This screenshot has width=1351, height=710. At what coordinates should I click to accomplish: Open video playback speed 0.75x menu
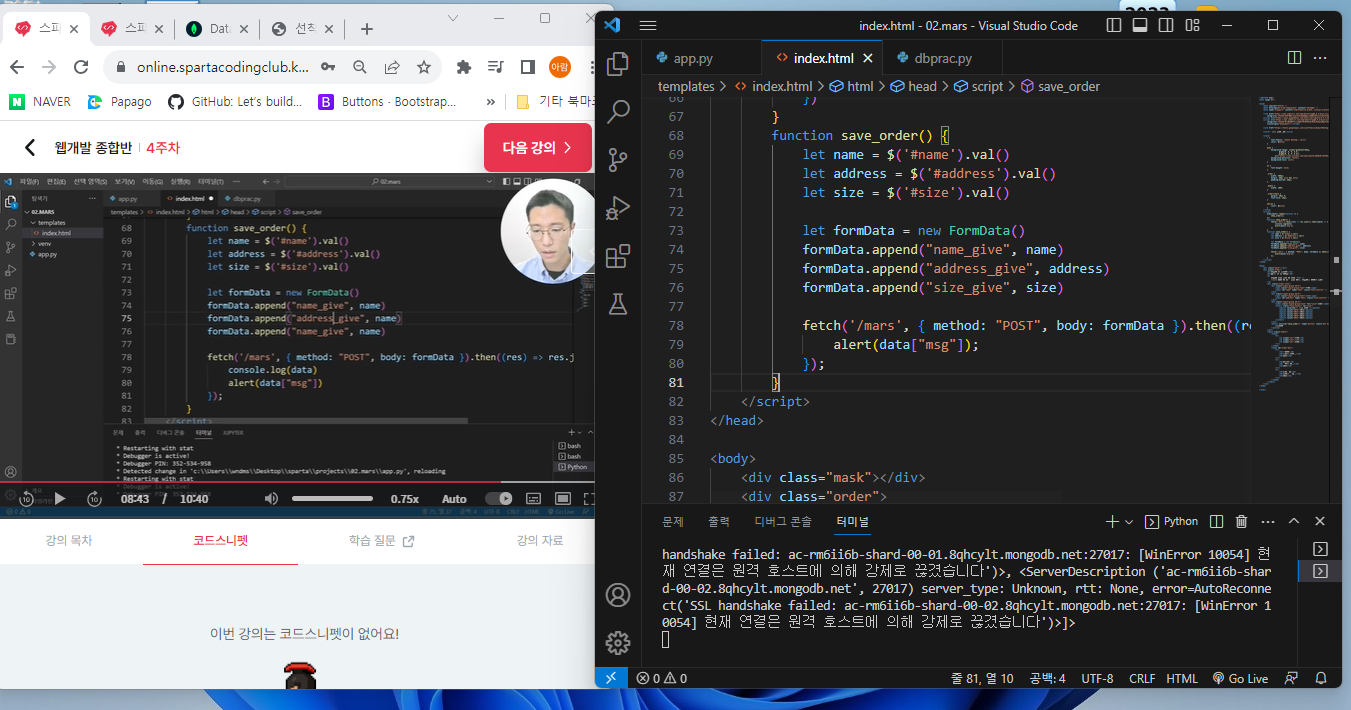[404, 498]
